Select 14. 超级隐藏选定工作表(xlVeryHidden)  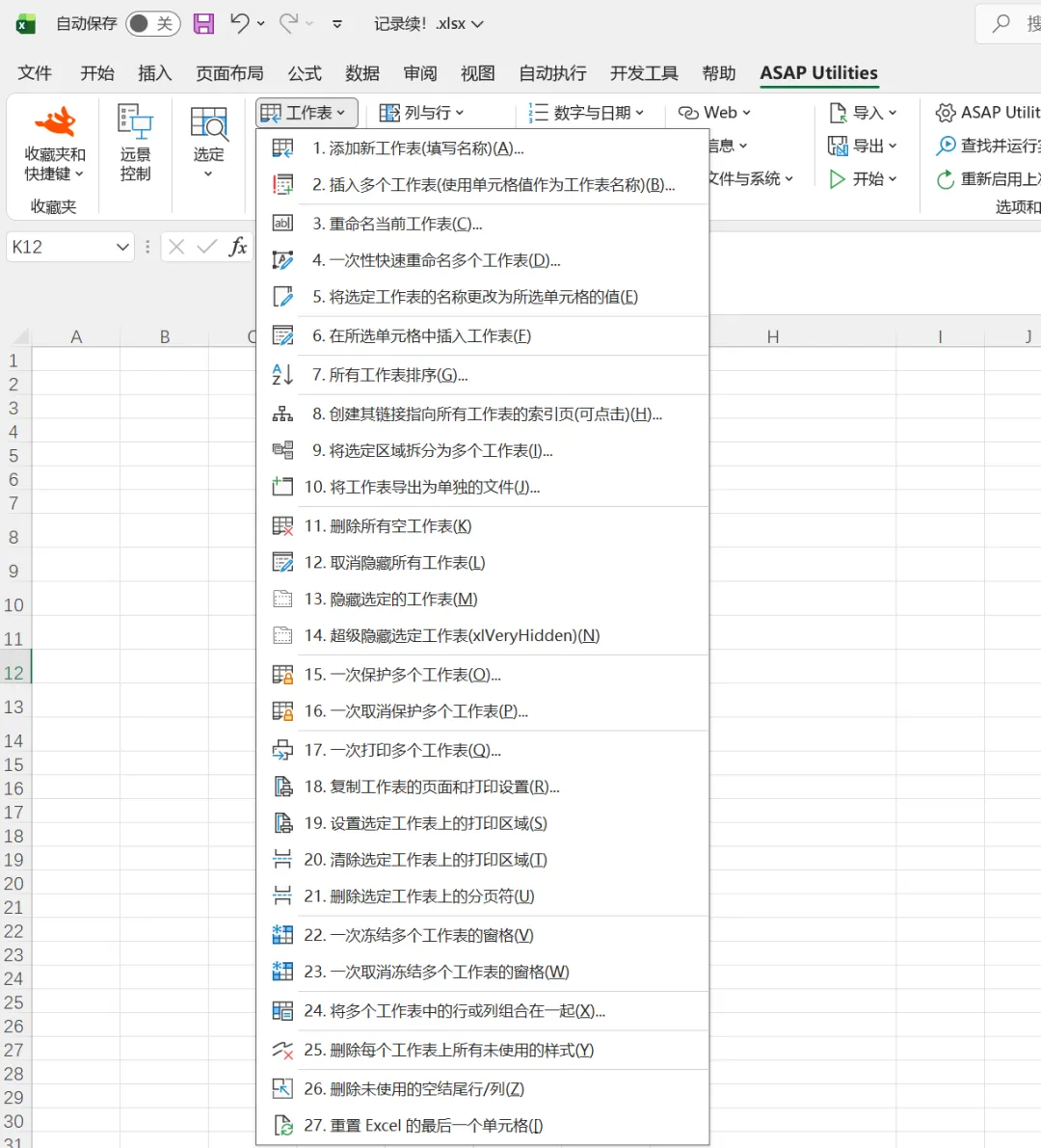(x=483, y=635)
